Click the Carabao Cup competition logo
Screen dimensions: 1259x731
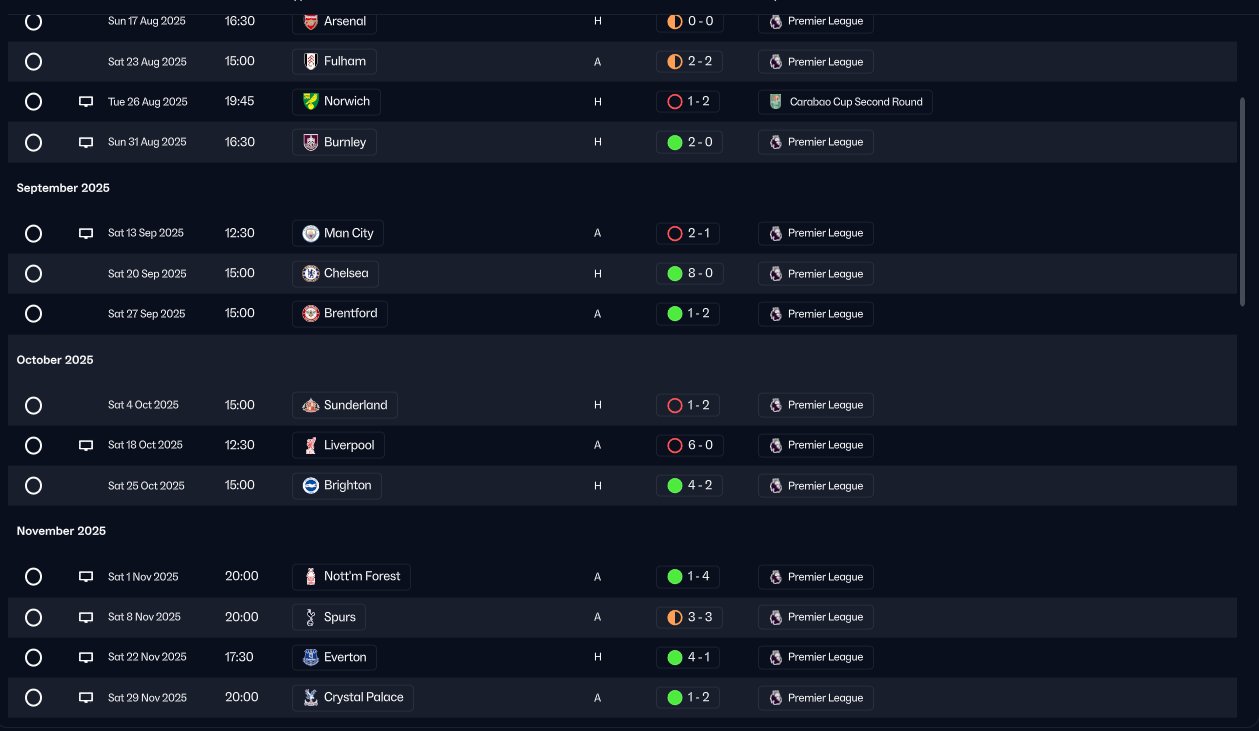coord(776,102)
